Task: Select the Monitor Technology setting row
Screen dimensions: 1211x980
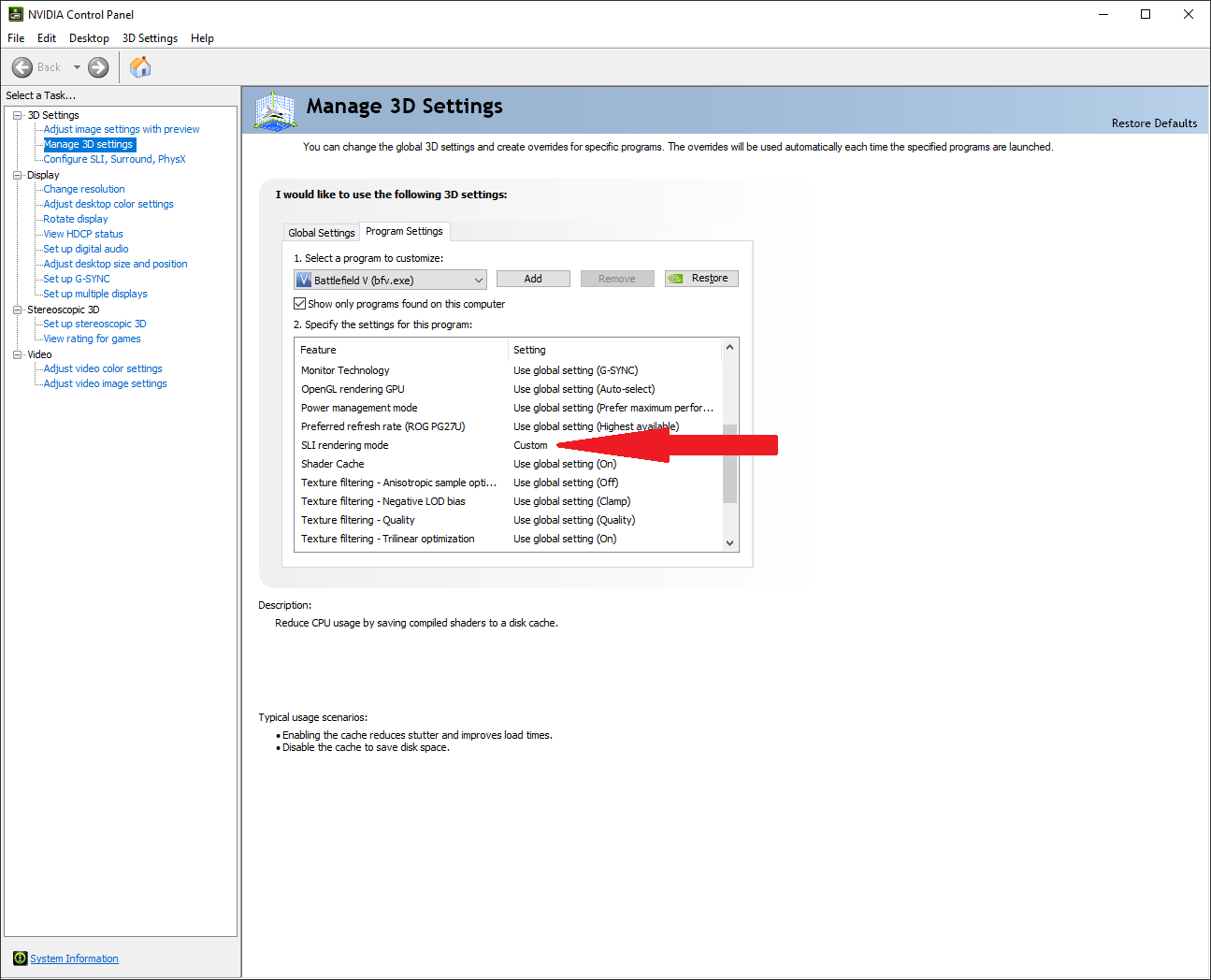Action: coord(508,370)
